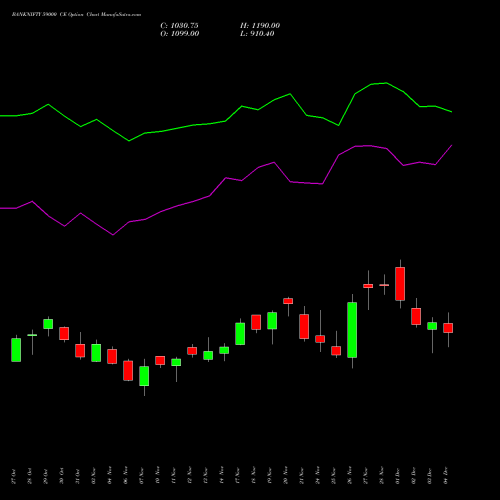Click the 26 Nov date label on the axis

[x=350, y=476]
